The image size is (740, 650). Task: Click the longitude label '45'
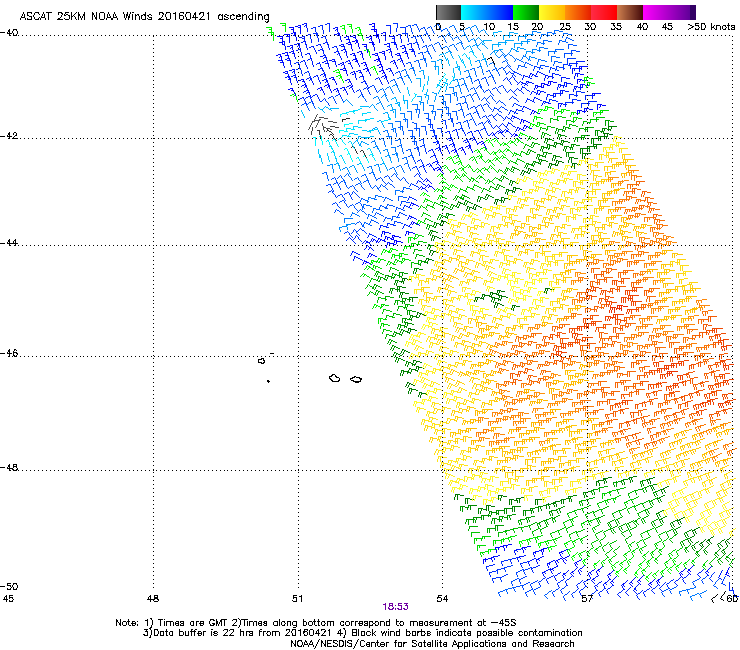[x=8, y=599]
